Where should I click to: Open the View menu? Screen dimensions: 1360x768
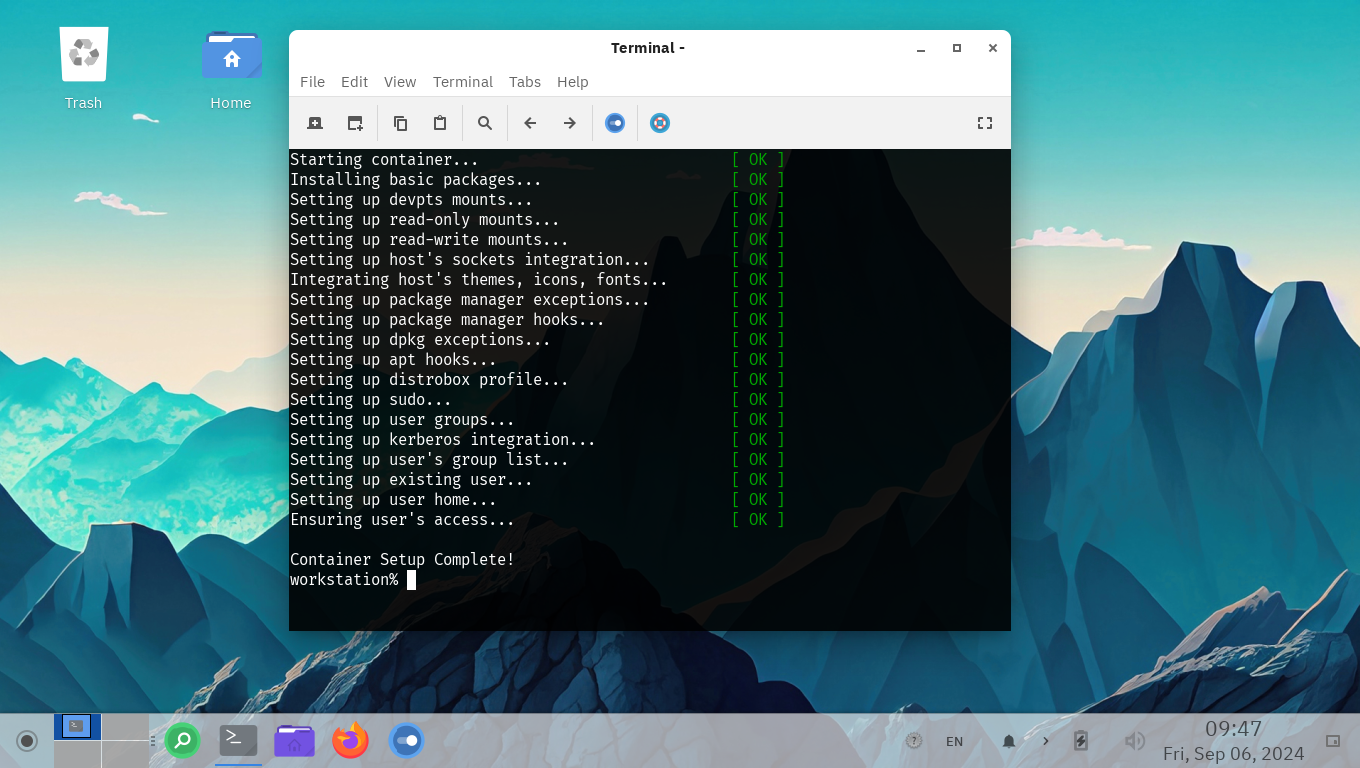click(400, 82)
